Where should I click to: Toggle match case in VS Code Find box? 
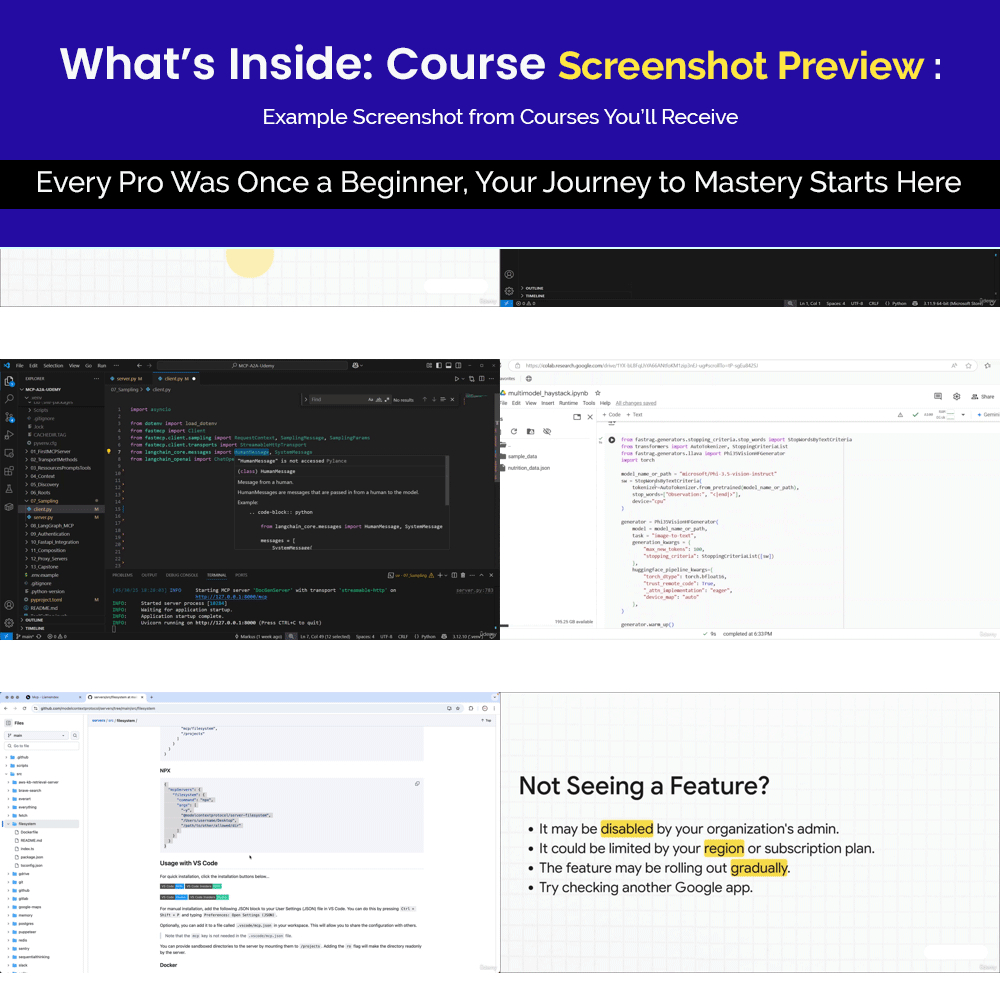[370, 399]
